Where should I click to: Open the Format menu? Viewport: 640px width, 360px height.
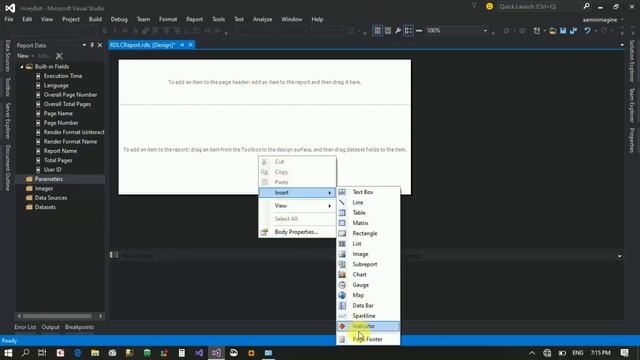tap(168, 19)
